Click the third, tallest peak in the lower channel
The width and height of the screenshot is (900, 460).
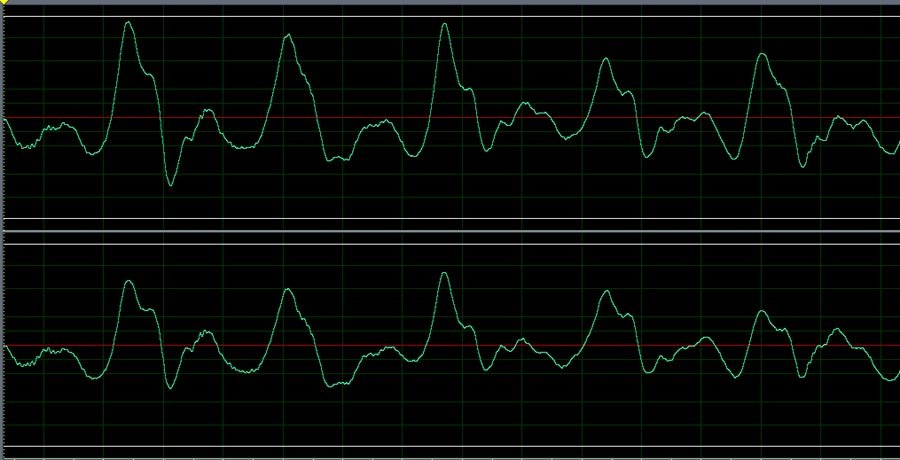pyautogui.click(x=444, y=273)
